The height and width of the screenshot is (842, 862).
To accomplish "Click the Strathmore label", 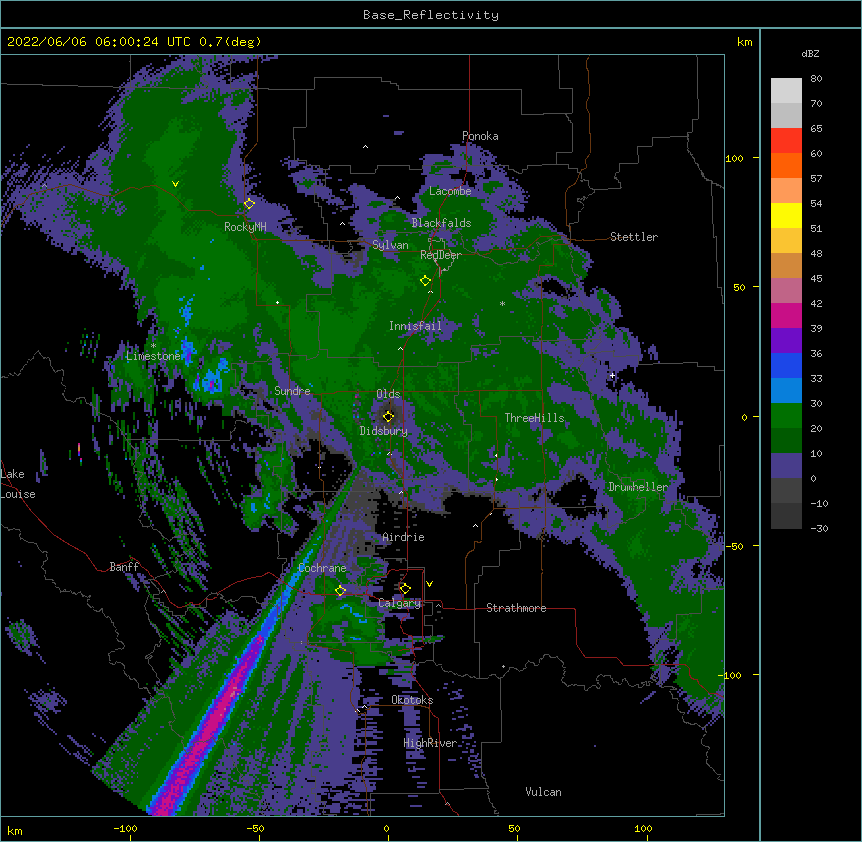I will pos(516,608).
